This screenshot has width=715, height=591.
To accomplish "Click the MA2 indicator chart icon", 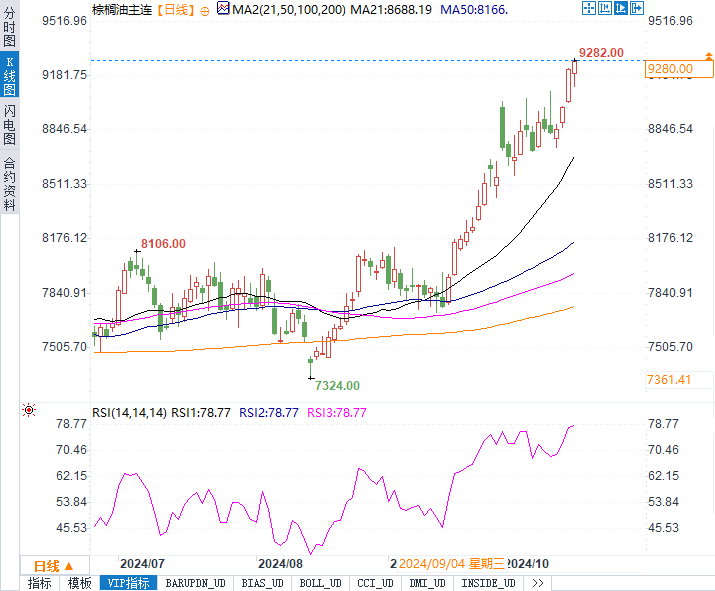I will point(222,10).
